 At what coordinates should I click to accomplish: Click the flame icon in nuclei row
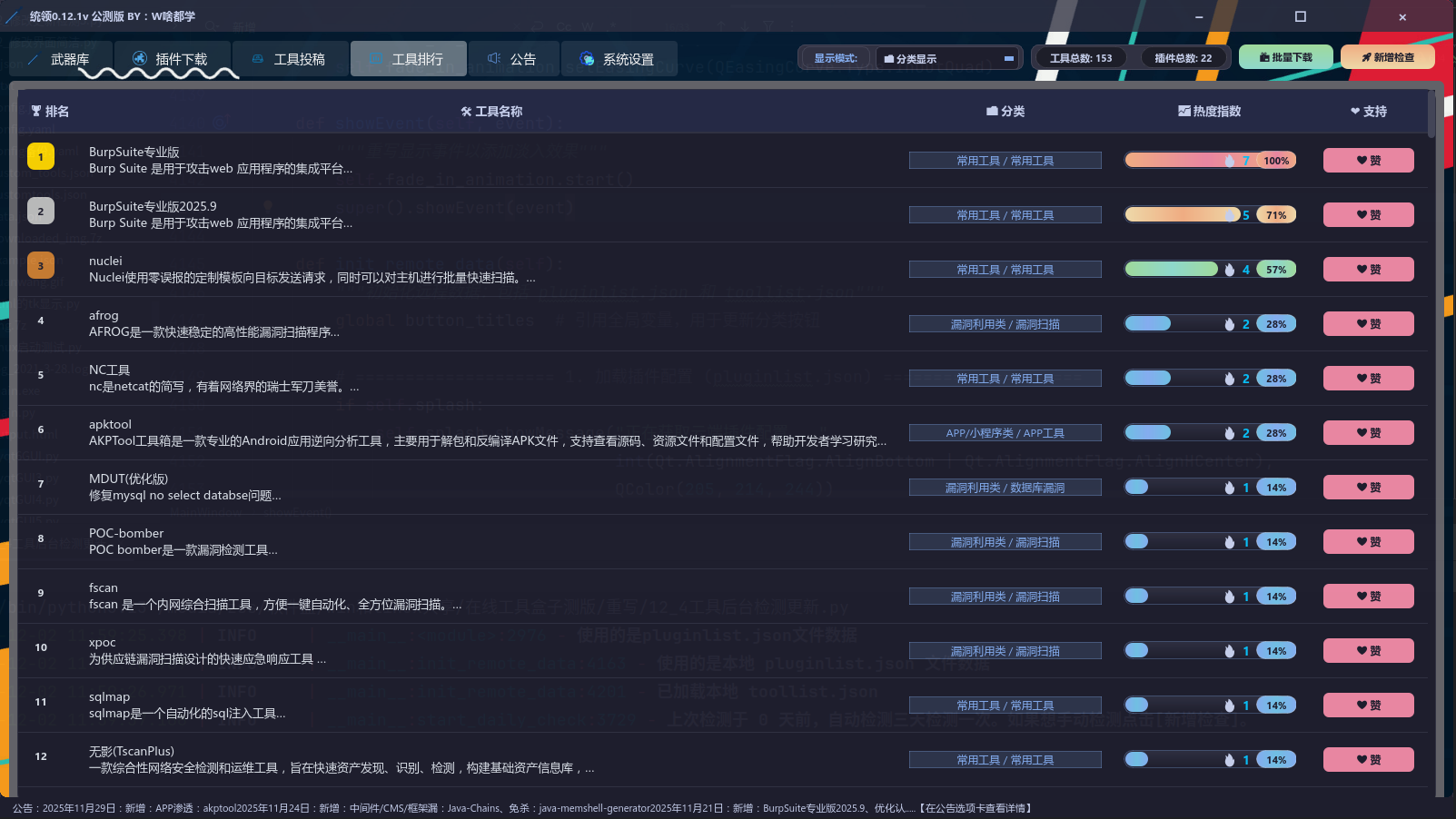click(1229, 270)
